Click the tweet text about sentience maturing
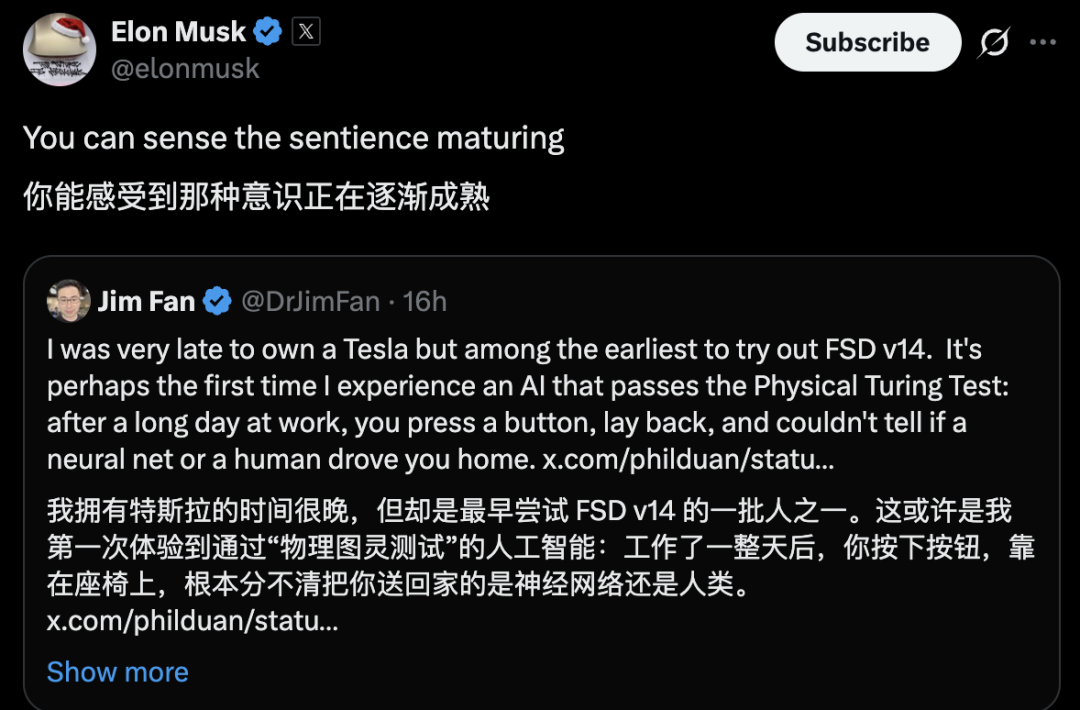This screenshot has width=1080, height=710. coord(293,138)
